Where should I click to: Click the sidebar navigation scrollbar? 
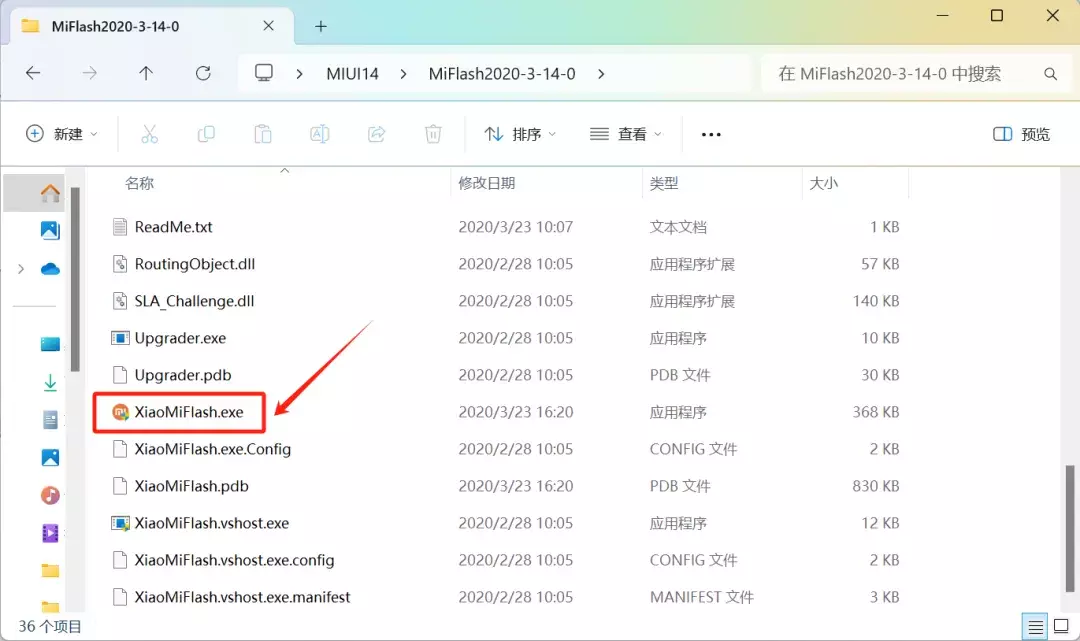point(74,279)
